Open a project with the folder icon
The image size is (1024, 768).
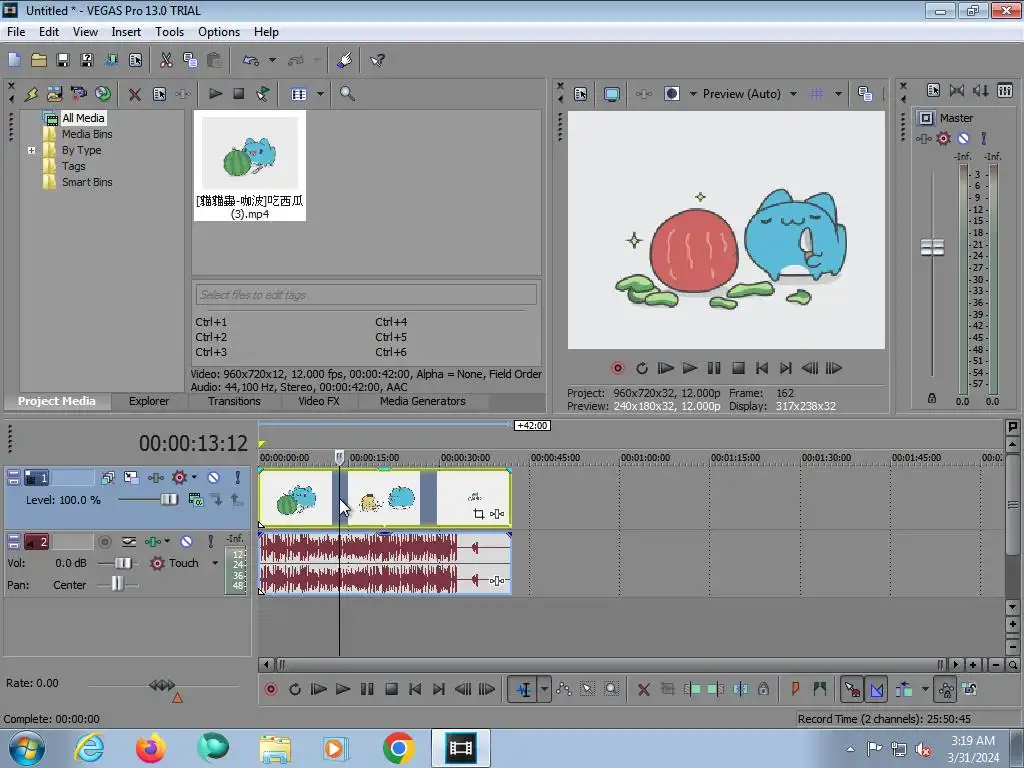39,60
